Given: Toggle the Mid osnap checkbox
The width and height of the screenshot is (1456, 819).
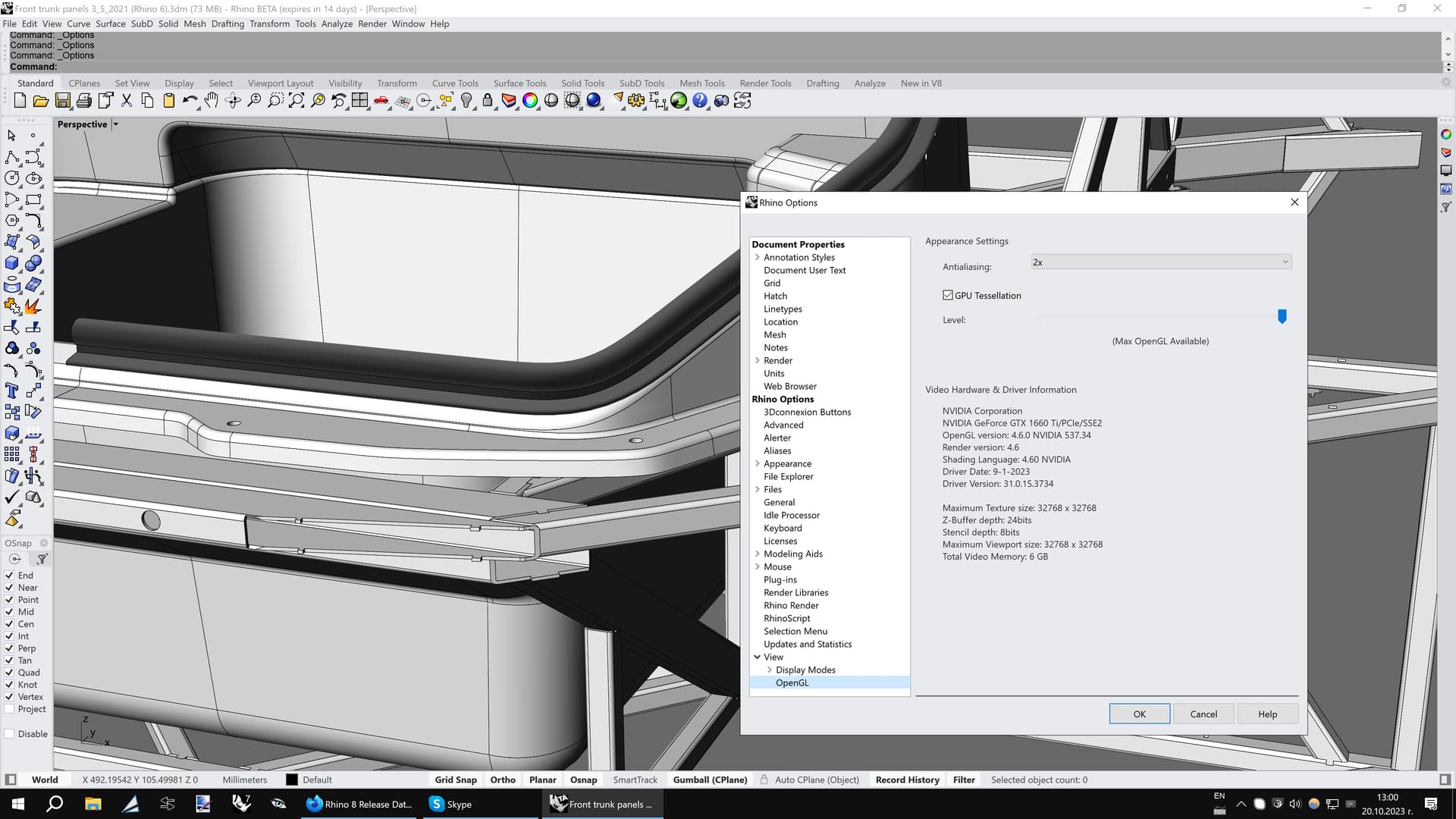Looking at the screenshot, I should pos(10,612).
